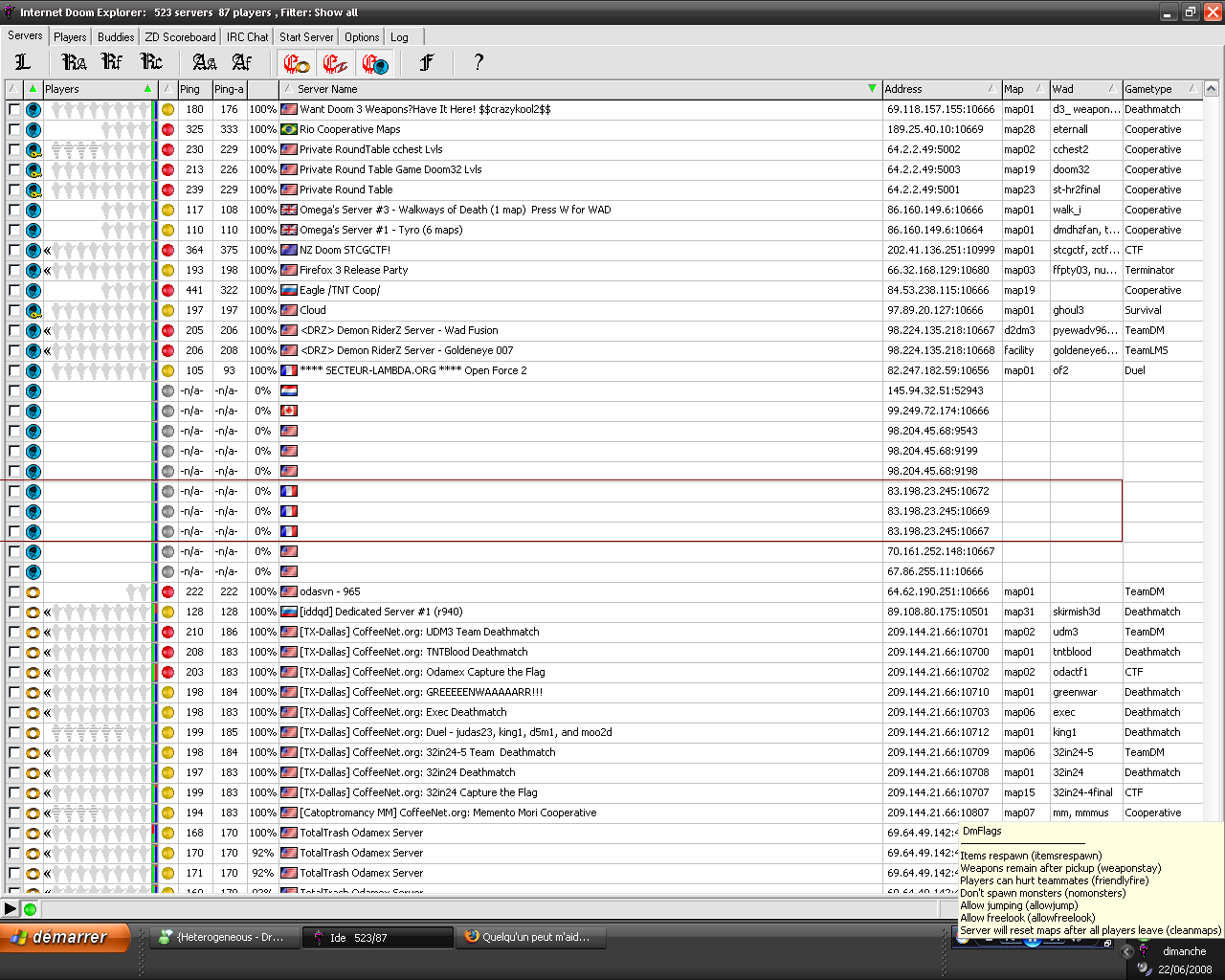Screen dimensions: 1225x980
Task: Click the UK flag on Omega's Server #3 row
Action: pyautogui.click(x=289, y=210)
